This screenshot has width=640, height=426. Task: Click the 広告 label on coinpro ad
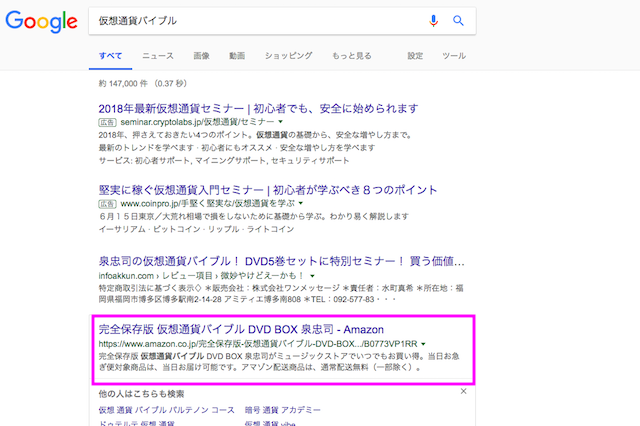coord(107,203)
